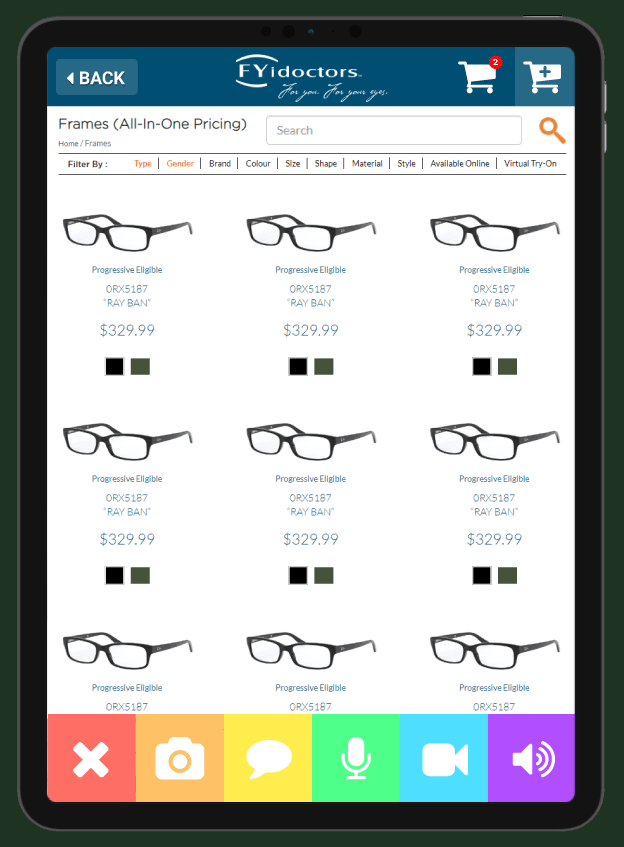Click "RAY BAN" label on first row left card
624x847 pixels.
click(x=127, y=303)
